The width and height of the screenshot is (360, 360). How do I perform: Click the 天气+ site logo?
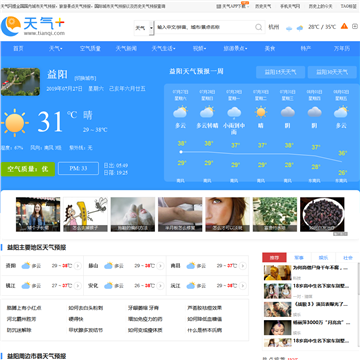33,26
